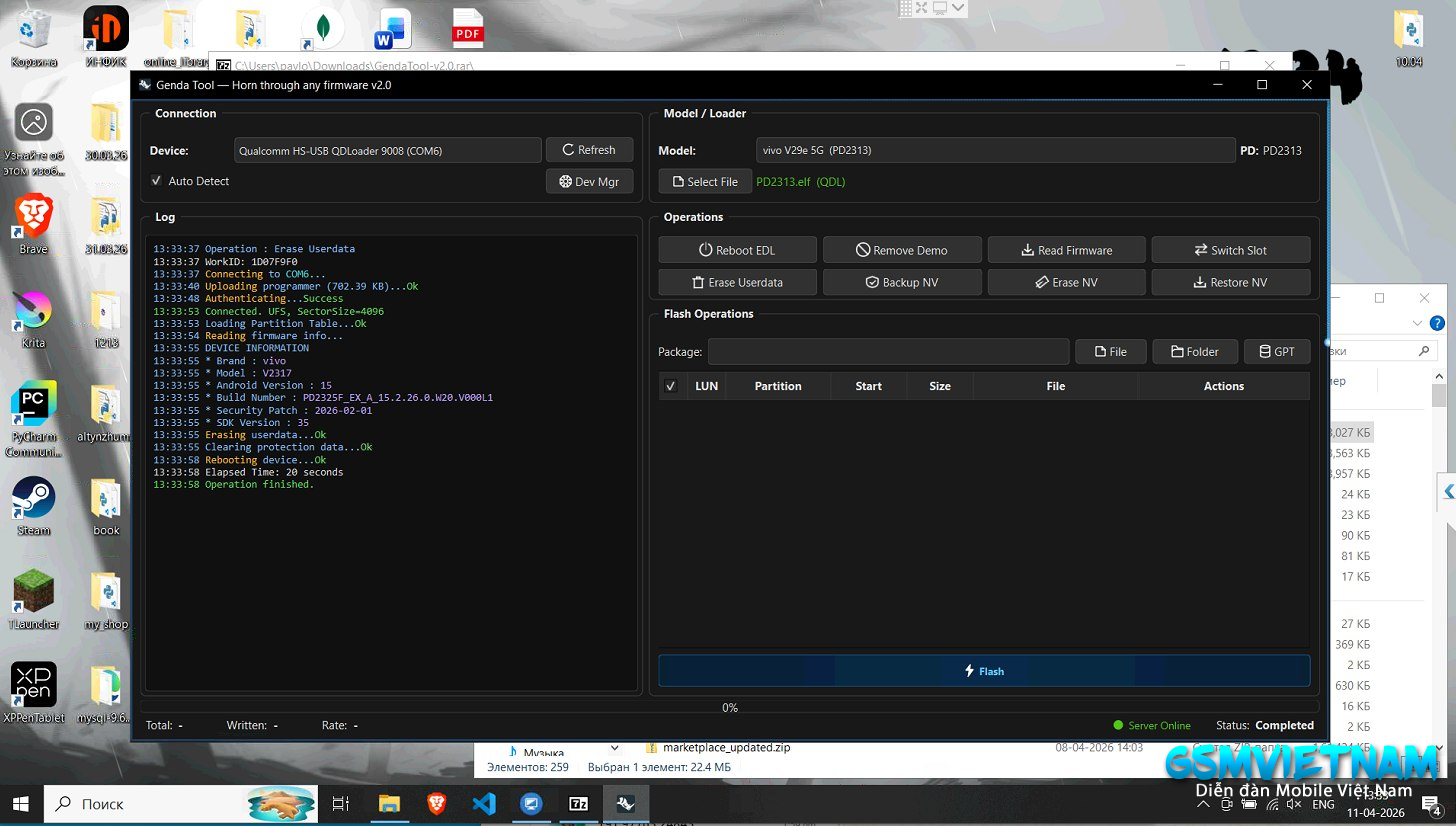Image resolution: width=1456 pixels, height=826 pixels.
Task: Start Backup NV operation
Action: (901, 282)
